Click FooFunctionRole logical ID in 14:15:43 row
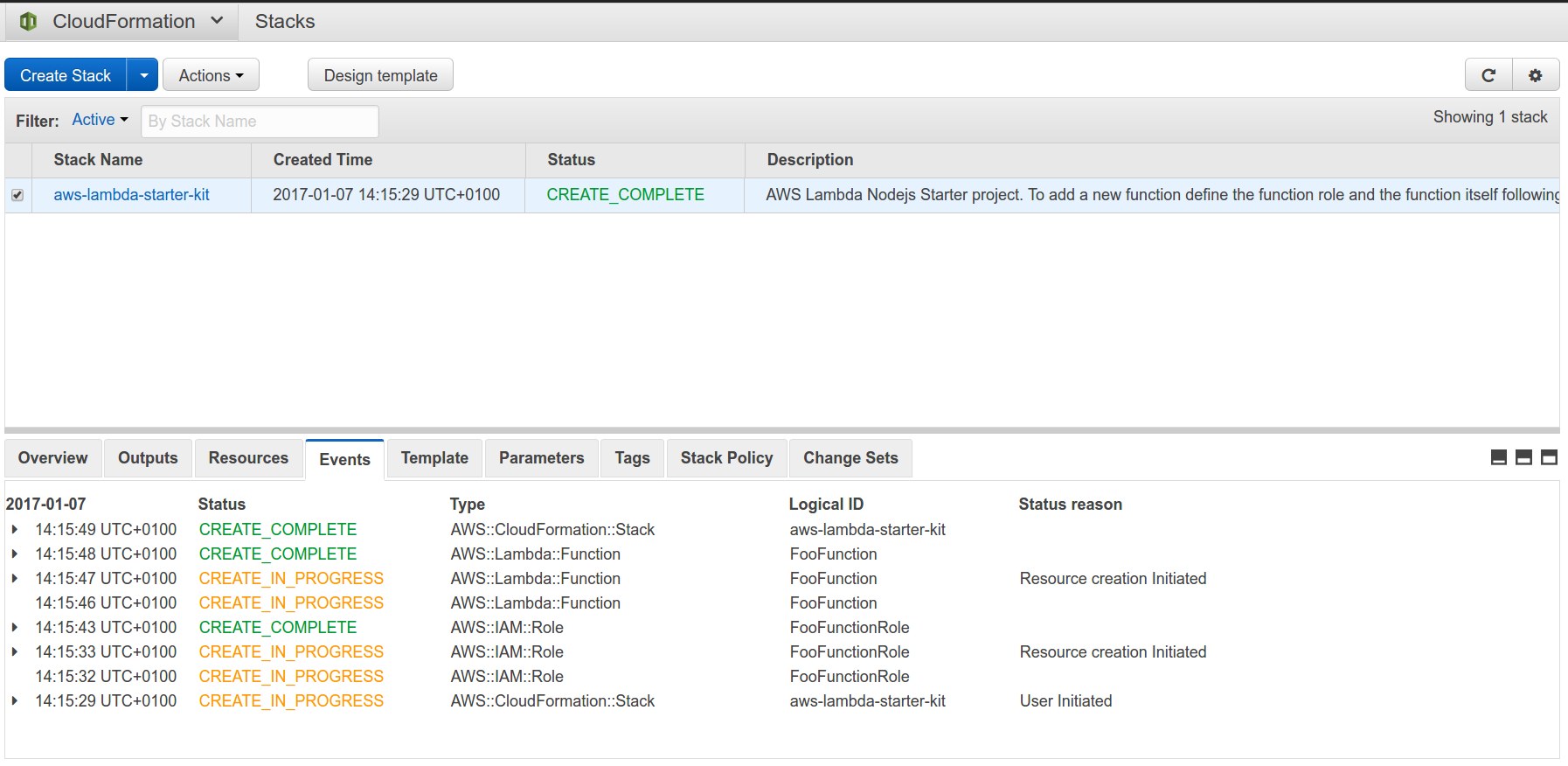Viewport: 1568px width, 766px height. (850, 628)
